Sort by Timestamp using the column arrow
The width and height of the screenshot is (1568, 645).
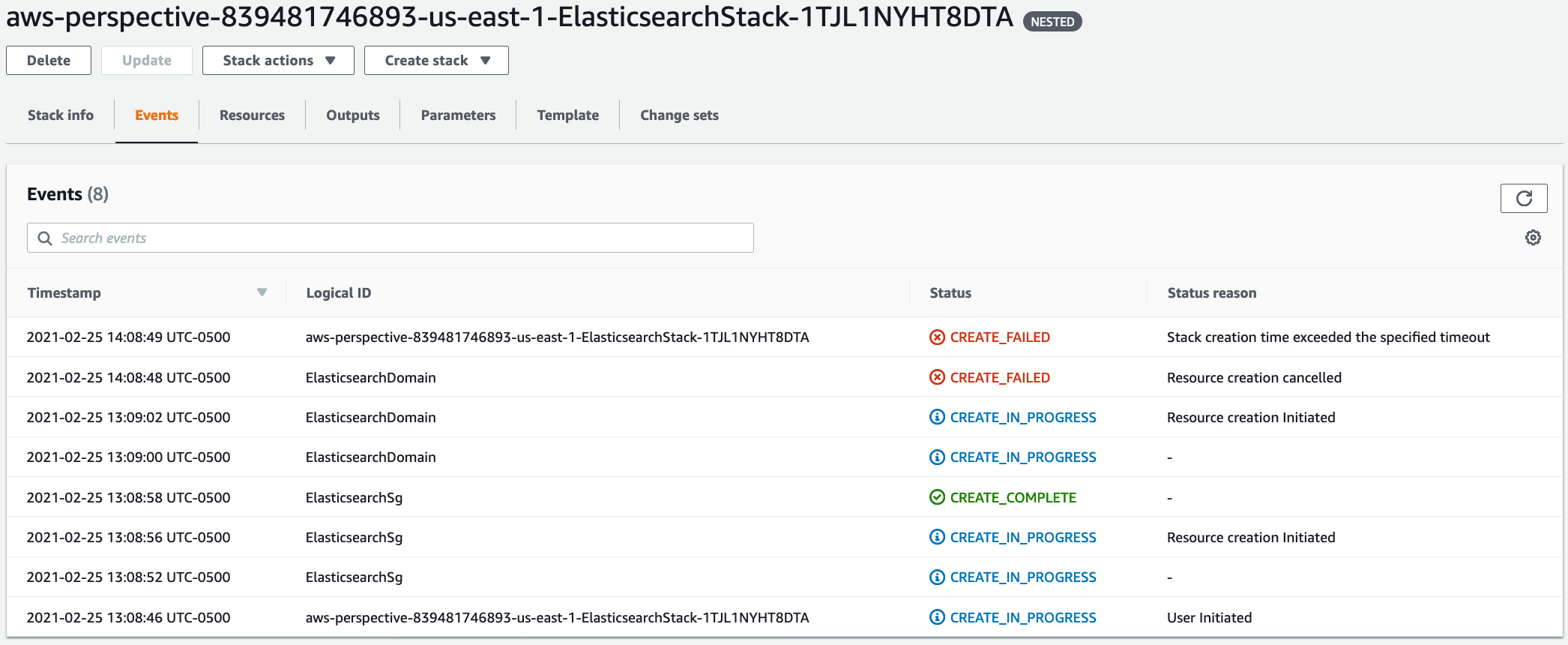point(262,292)
